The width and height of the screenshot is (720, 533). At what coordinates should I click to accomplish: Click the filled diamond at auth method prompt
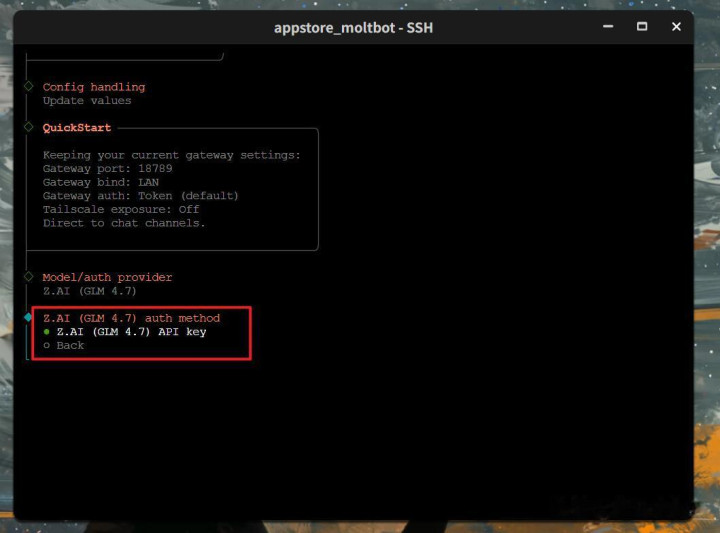pyautogui.click(x=29, y=317)
